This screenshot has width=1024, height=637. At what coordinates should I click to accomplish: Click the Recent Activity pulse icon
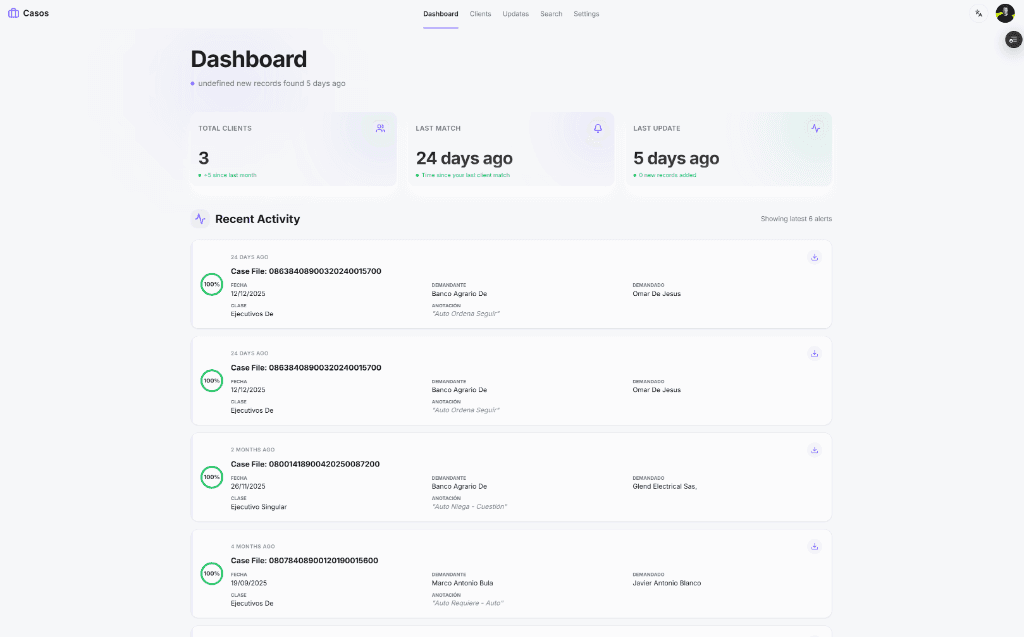[200, 219]
